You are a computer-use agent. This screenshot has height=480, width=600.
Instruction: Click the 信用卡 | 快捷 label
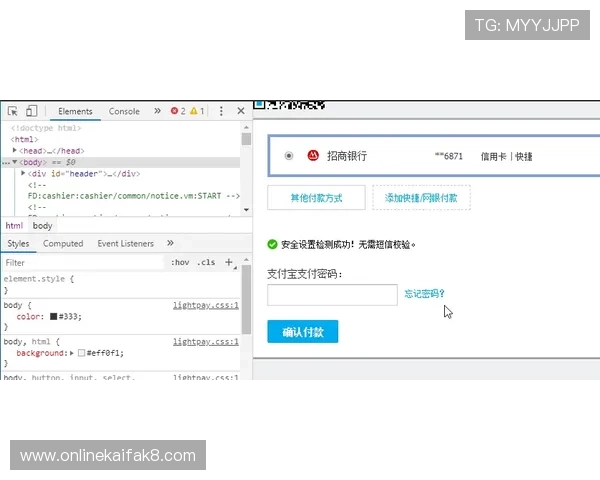click(506, 156)
